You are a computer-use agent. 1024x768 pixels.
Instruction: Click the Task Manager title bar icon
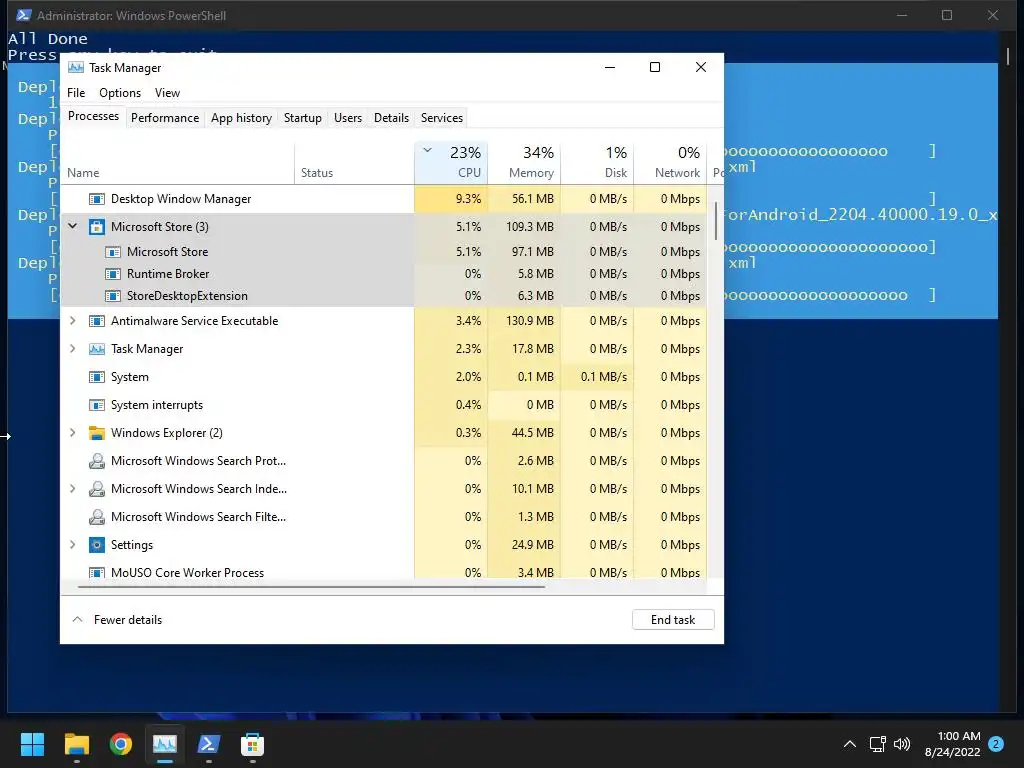(76, 67)
